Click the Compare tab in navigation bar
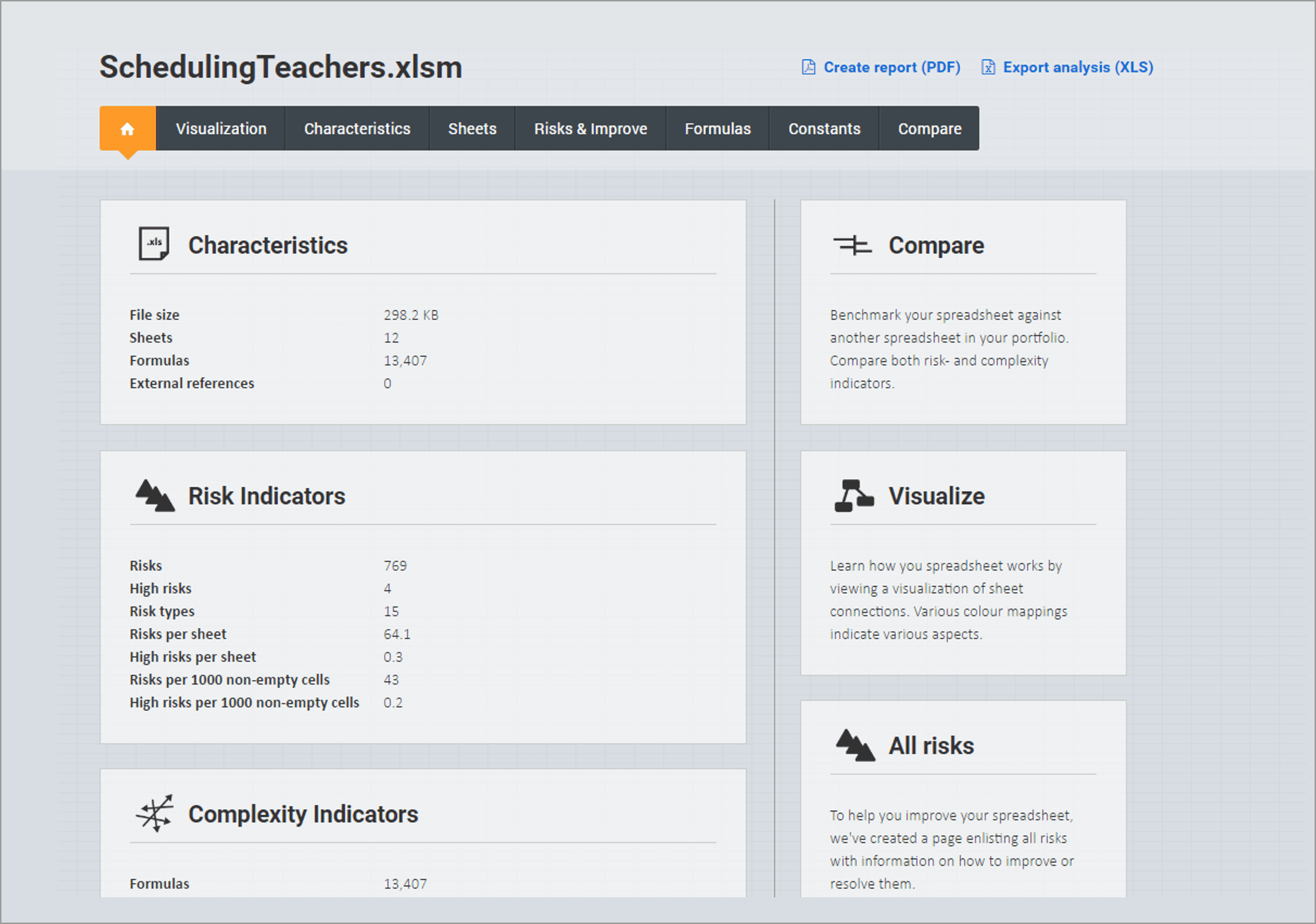The width and height of the screenshot is (1316, 924). 929,128
